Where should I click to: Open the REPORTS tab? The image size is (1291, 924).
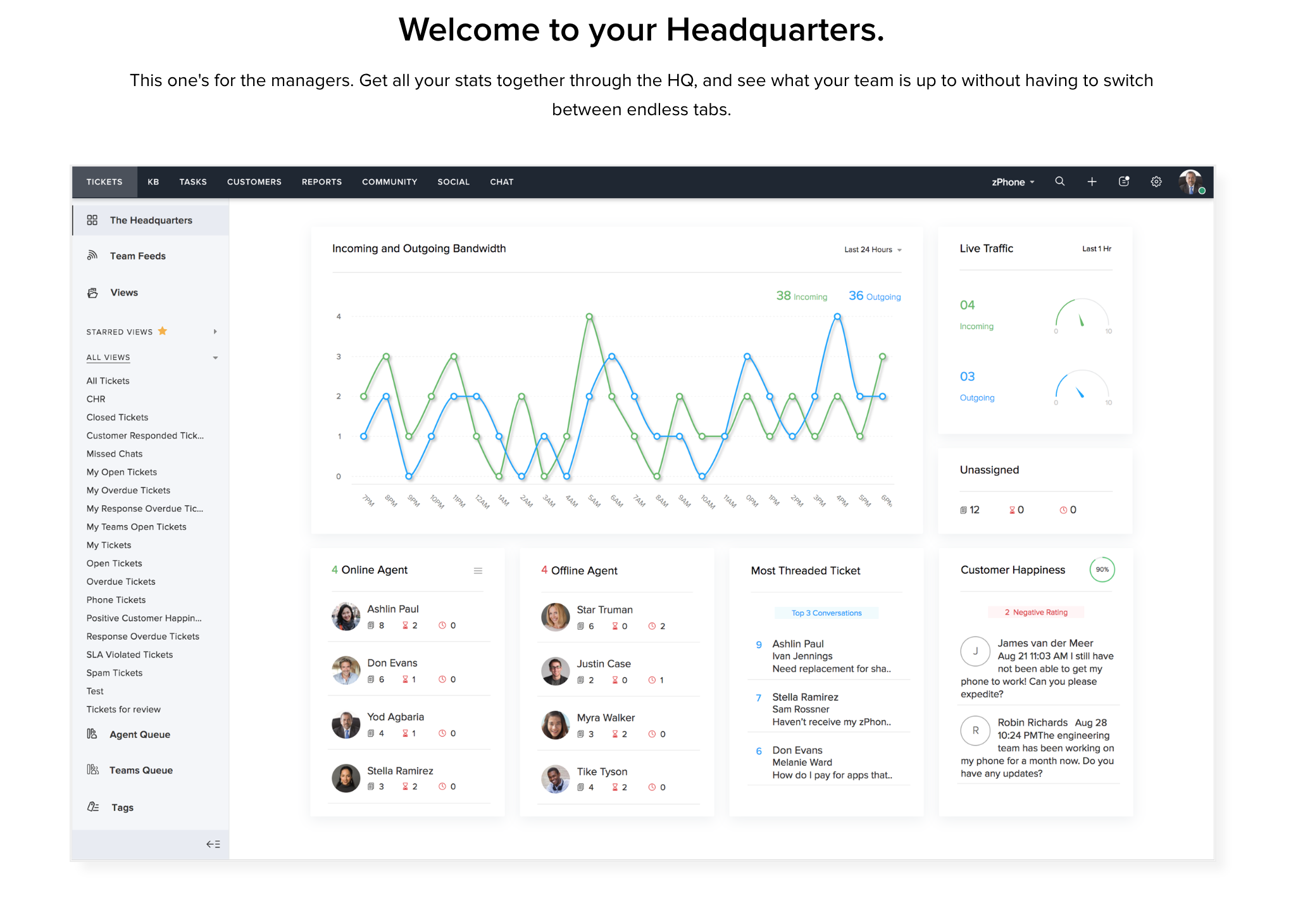(x=322, y=181)
